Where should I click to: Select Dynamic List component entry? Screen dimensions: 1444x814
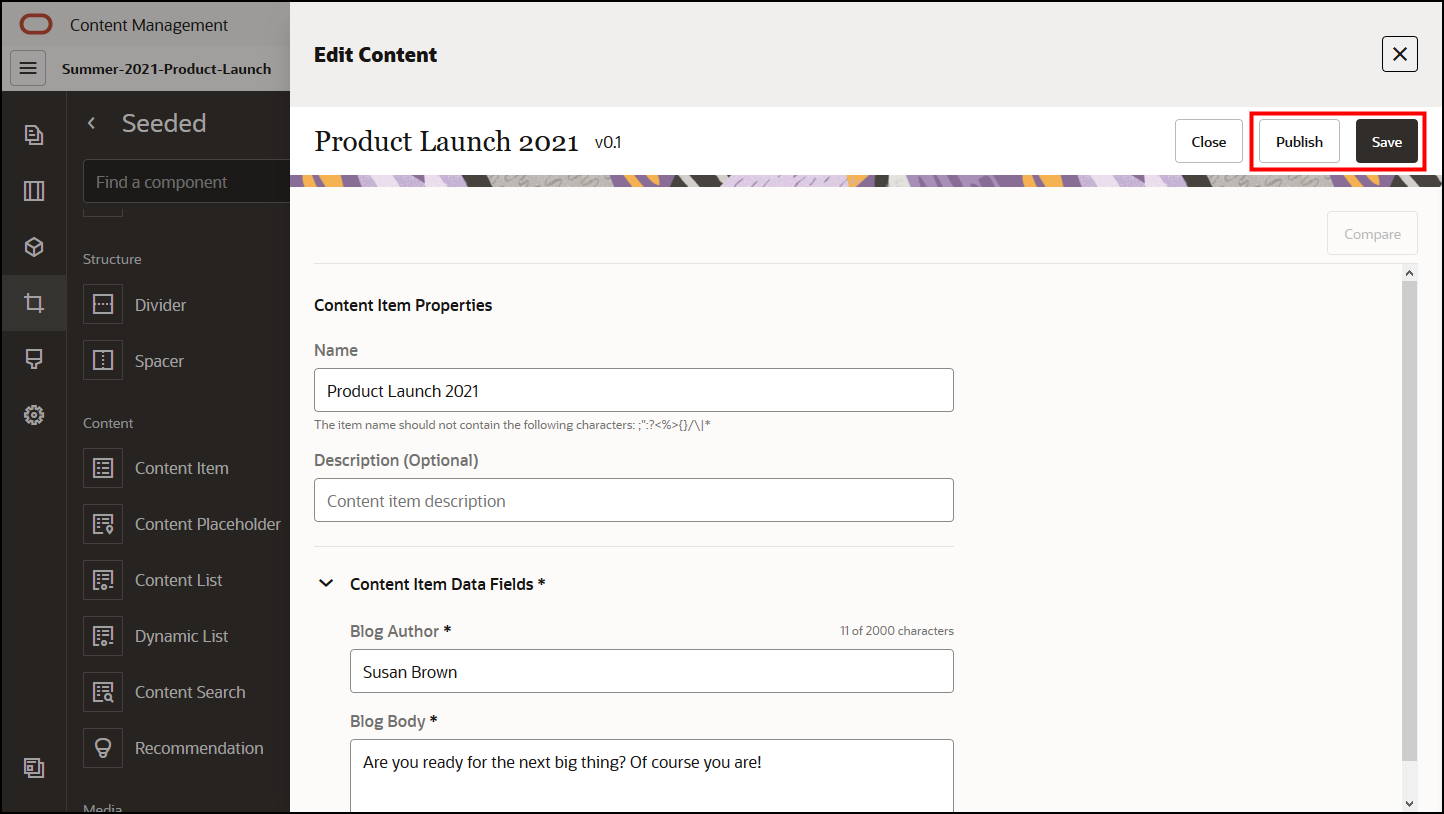tap(181, 636)
